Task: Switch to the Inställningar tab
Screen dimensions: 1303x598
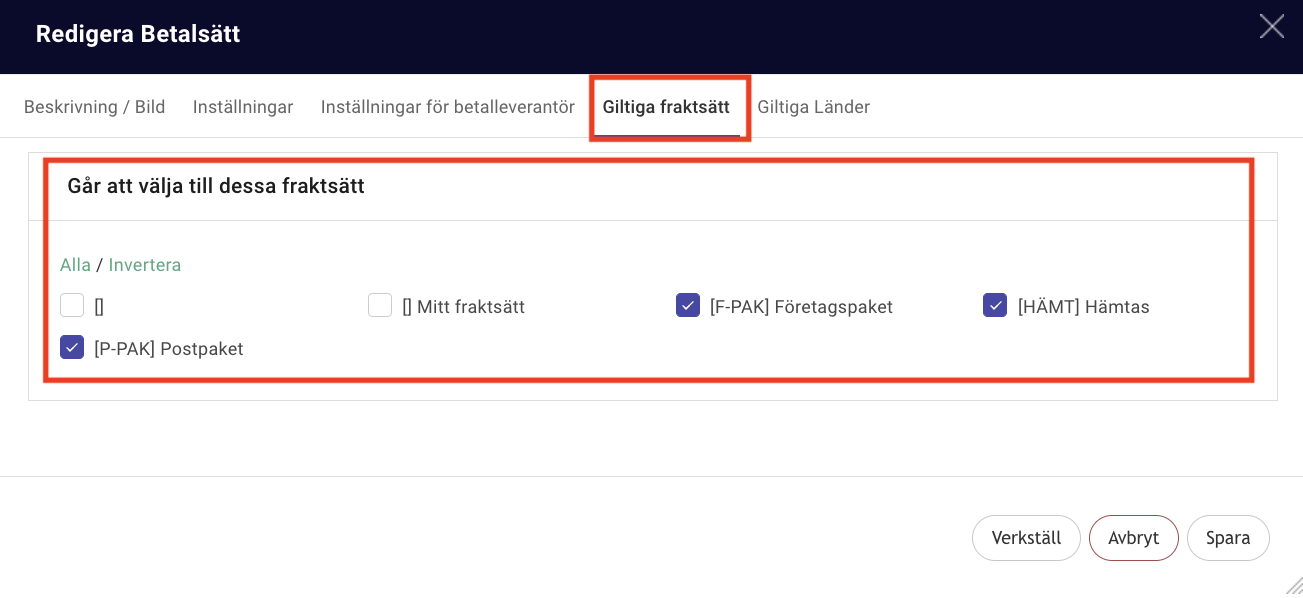Action: [243, 107]
